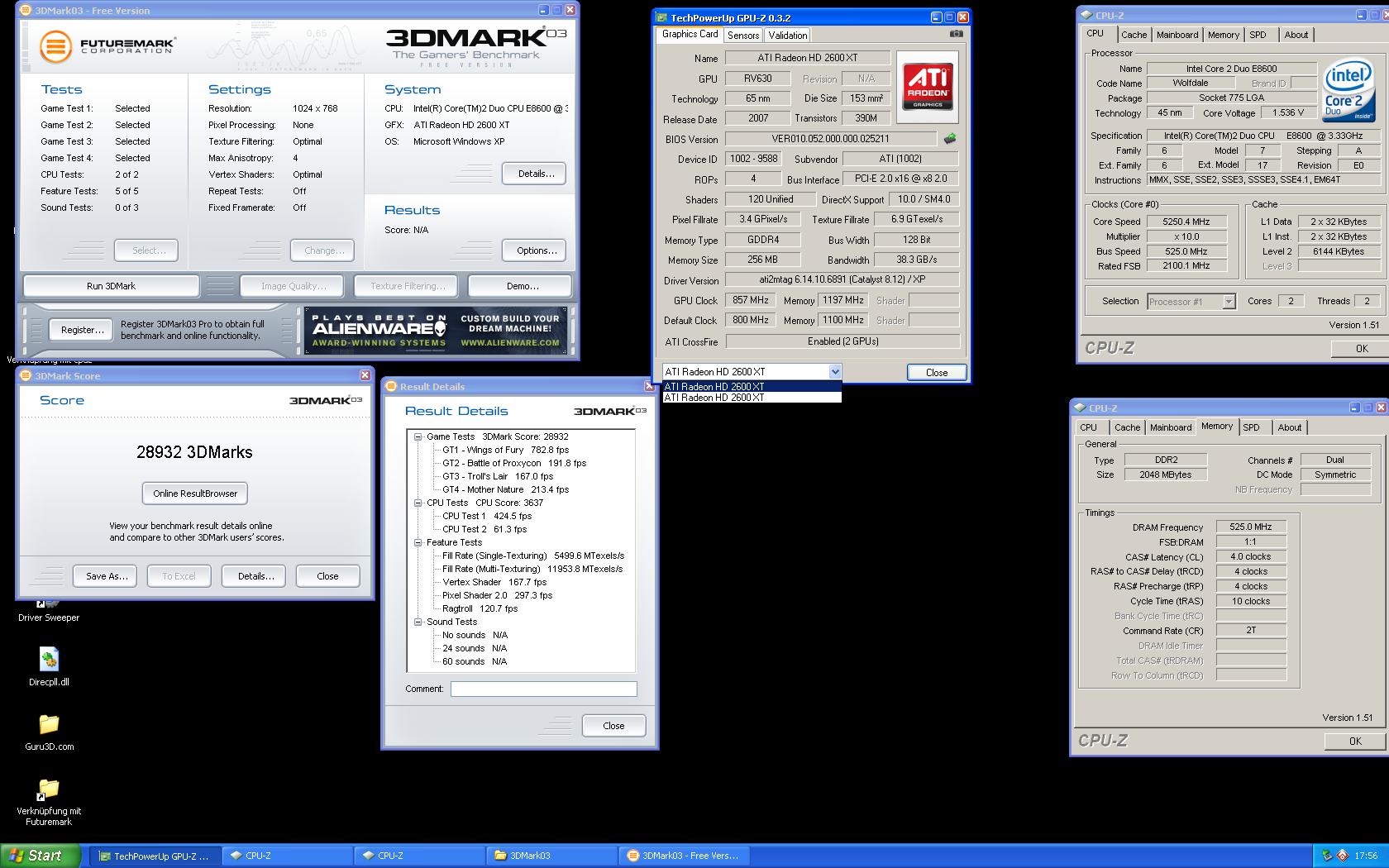Select the Ragtroll 120.7 fps row
Viewport: 1389px width, 868px height.
click(x=480, y=608)
